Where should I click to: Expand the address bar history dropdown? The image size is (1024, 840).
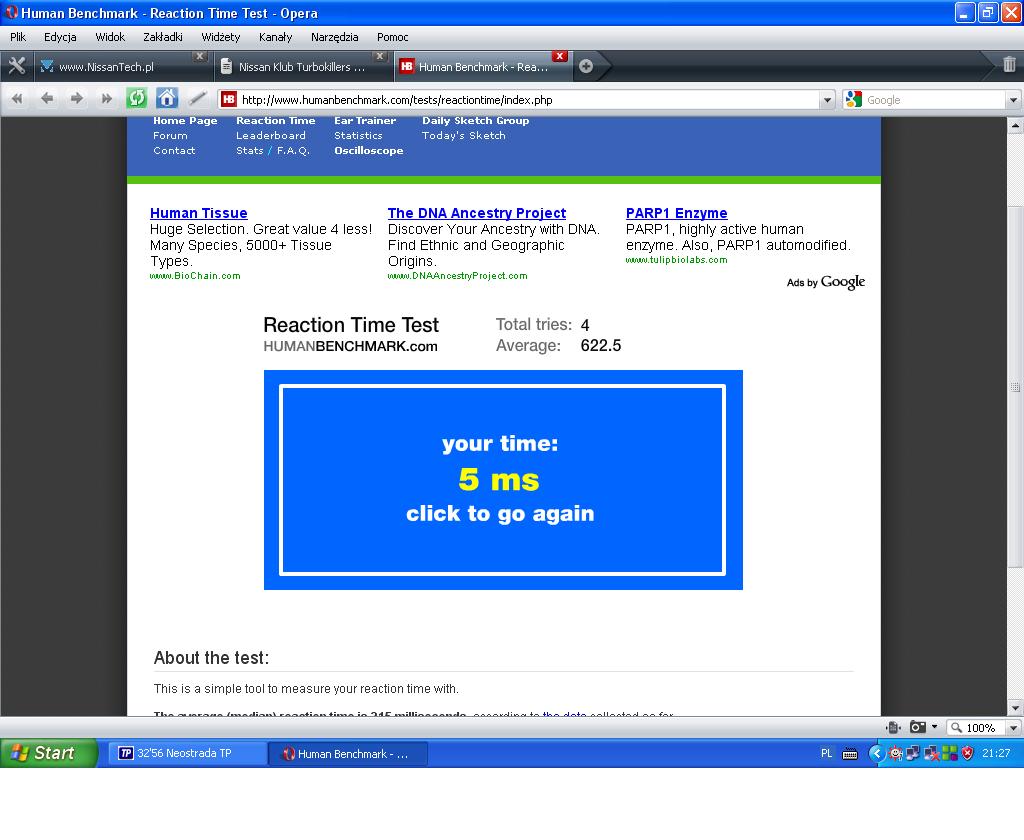827,100
